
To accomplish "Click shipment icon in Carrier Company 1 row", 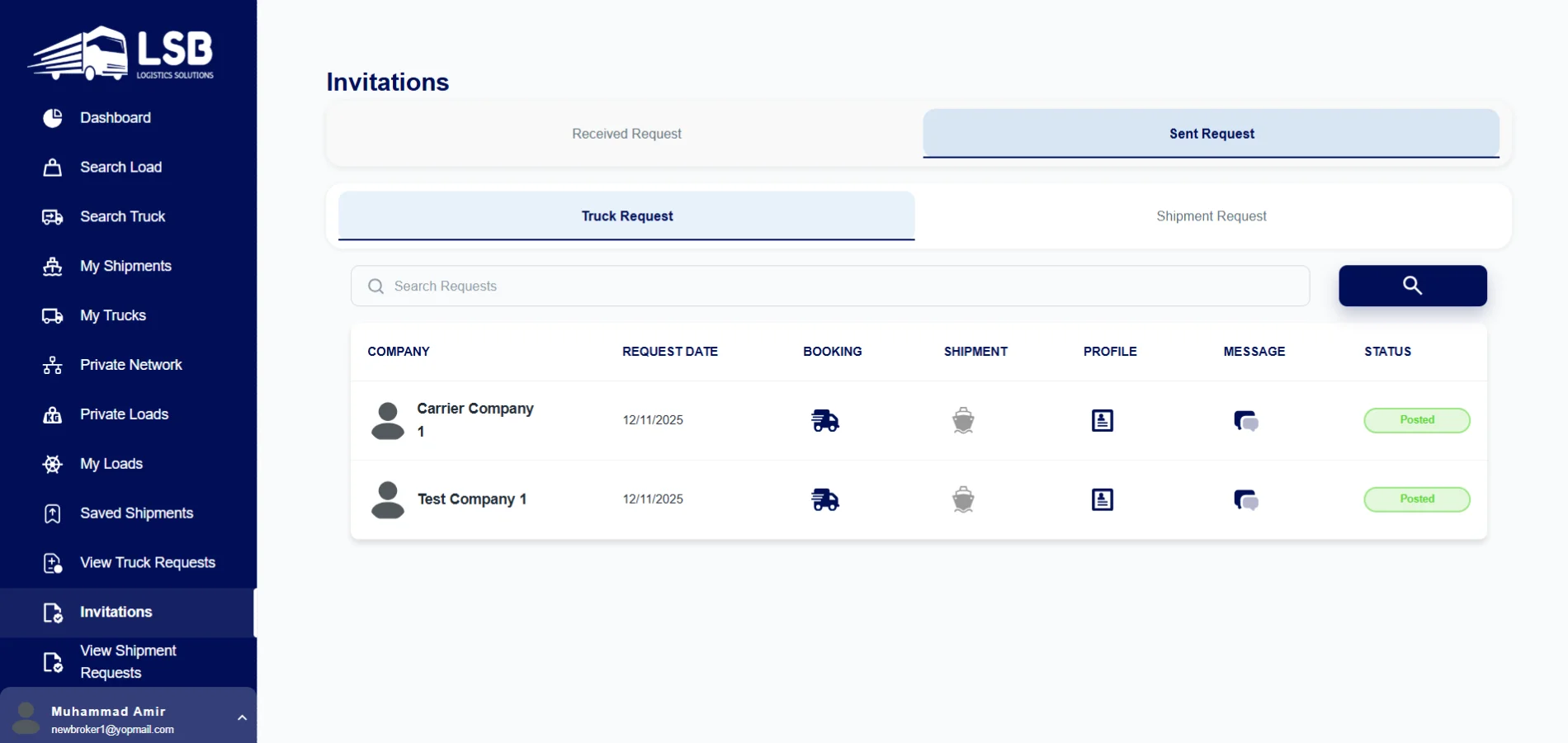I will pos(963,420).
